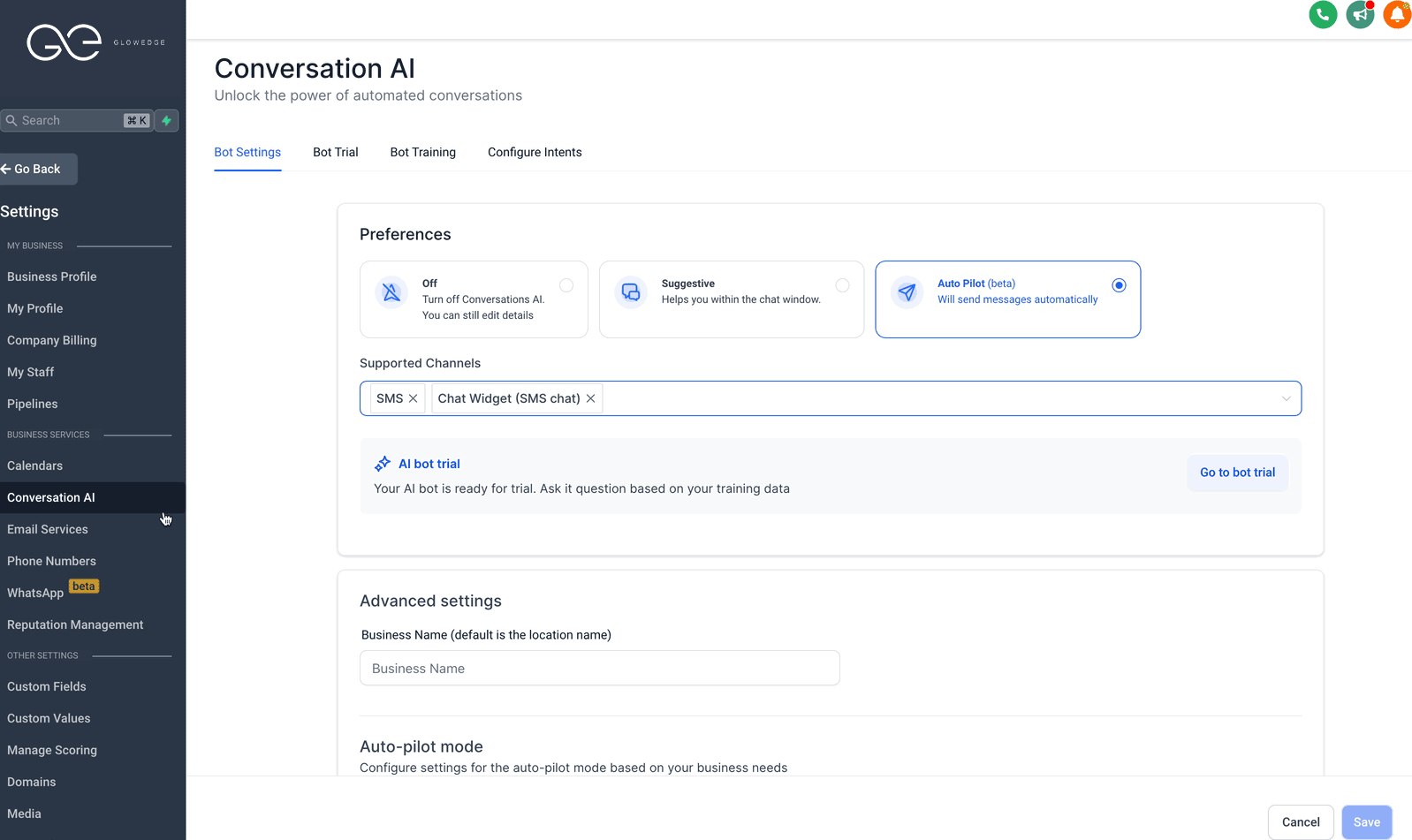Click the Suggestive chat bubbles icon
The width and height of the screenshot is (1412, 840).
(631, 291)
